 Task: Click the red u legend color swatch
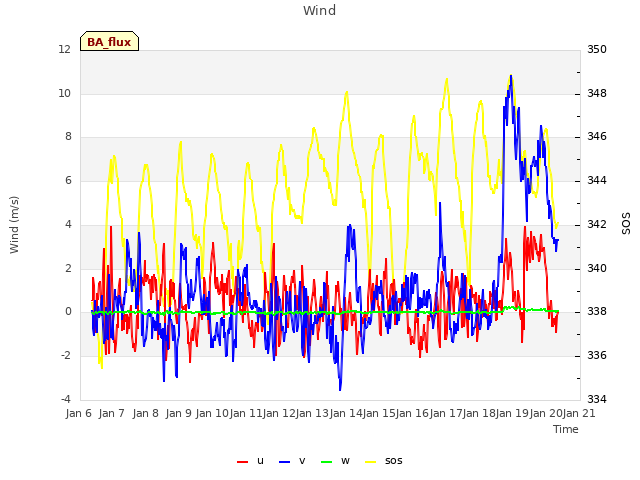[x=242, y=462]
